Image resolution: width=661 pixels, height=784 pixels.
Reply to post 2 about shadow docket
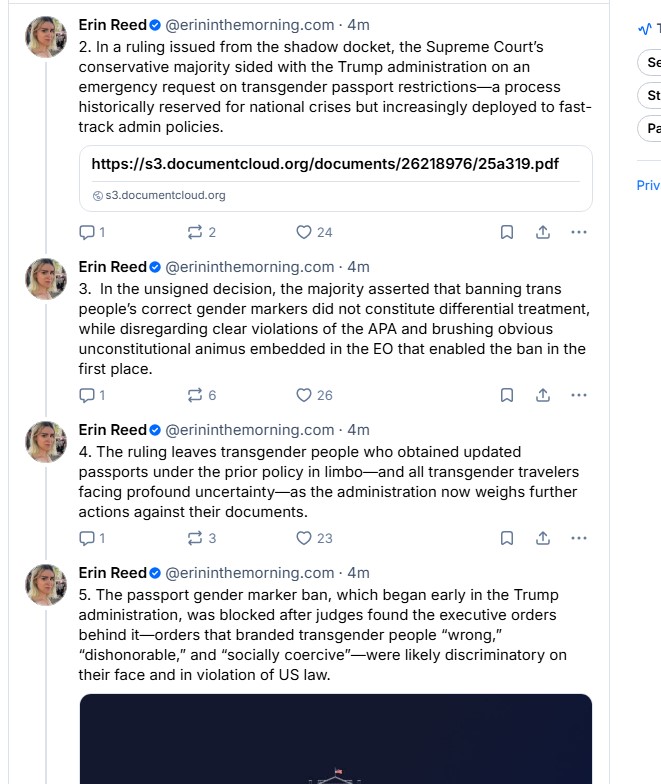pos(87,232)
